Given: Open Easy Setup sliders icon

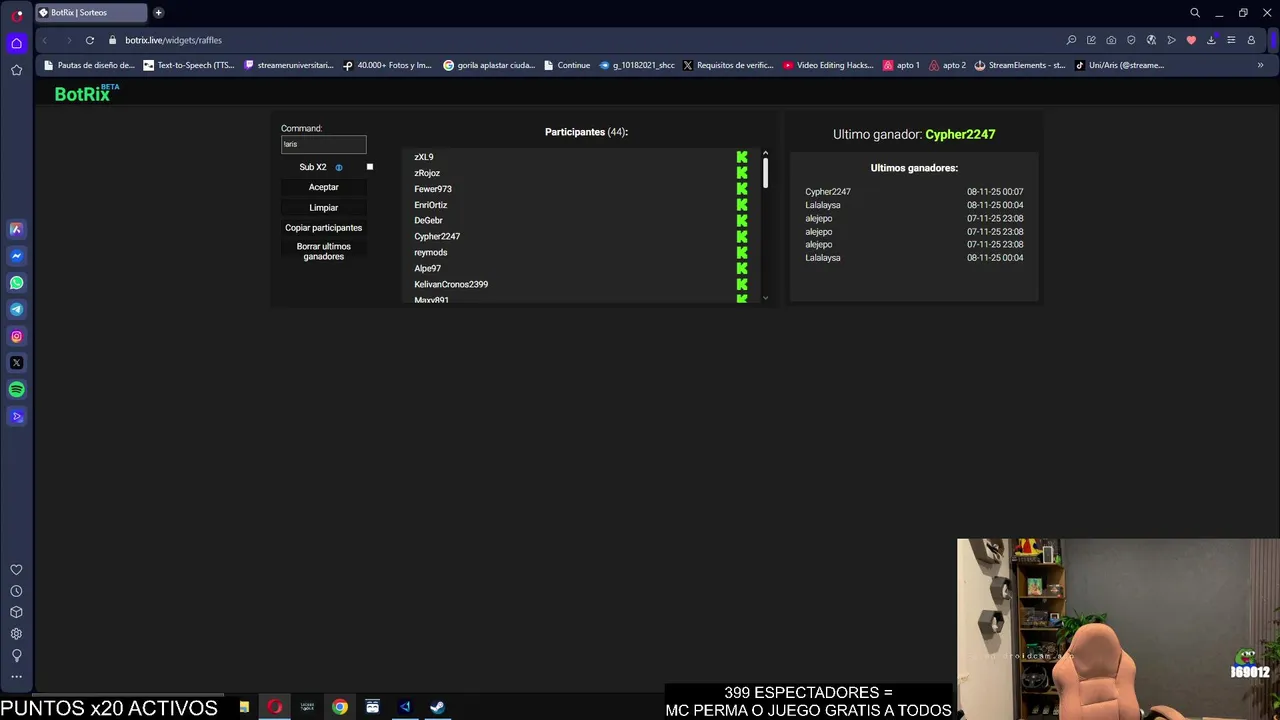Looking at the screenshot, I should [x=1231, y=40].
